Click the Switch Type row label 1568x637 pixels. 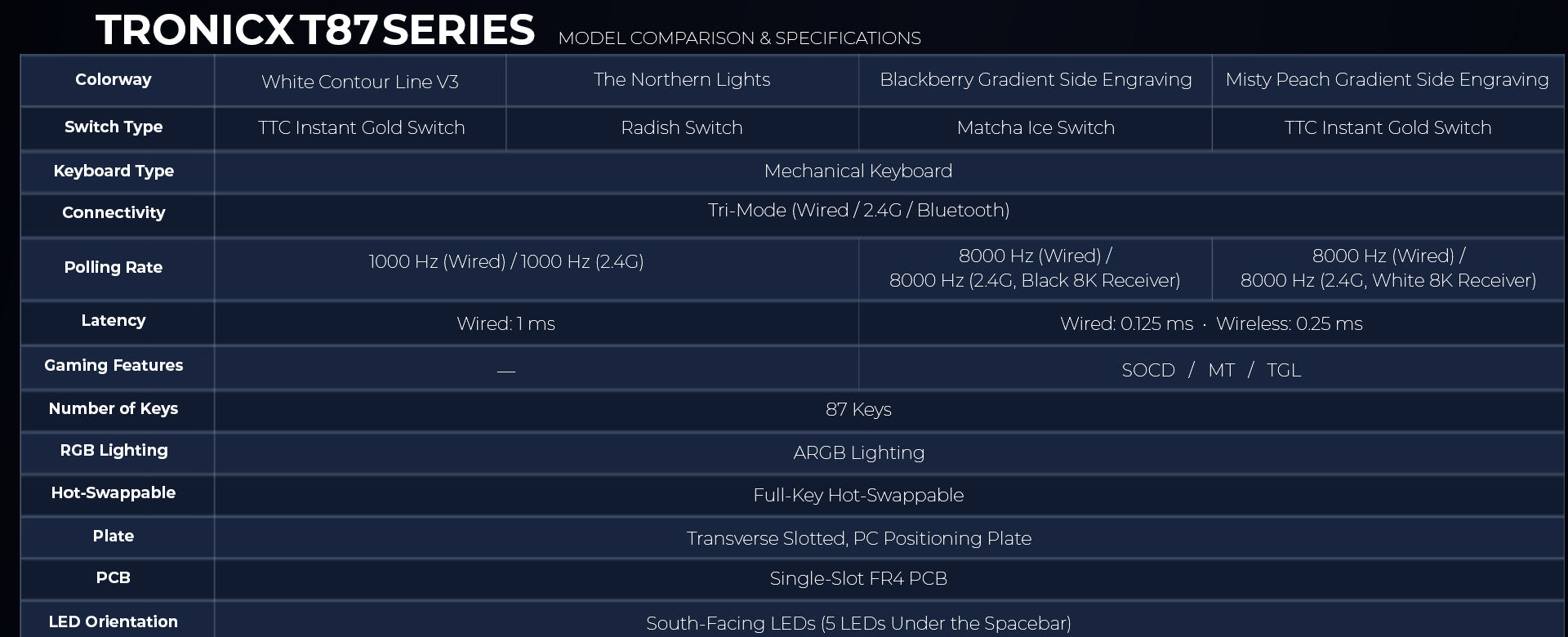click(x=114, y=127)
